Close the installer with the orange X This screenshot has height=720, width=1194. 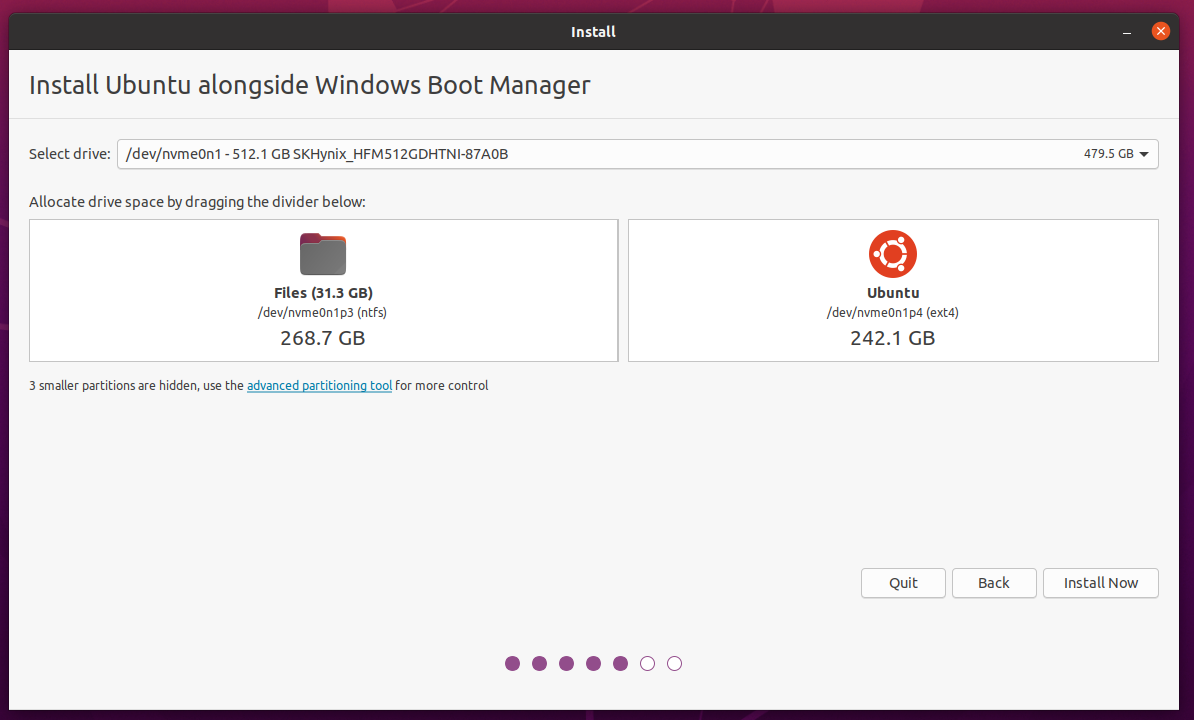coord(1160,32)
